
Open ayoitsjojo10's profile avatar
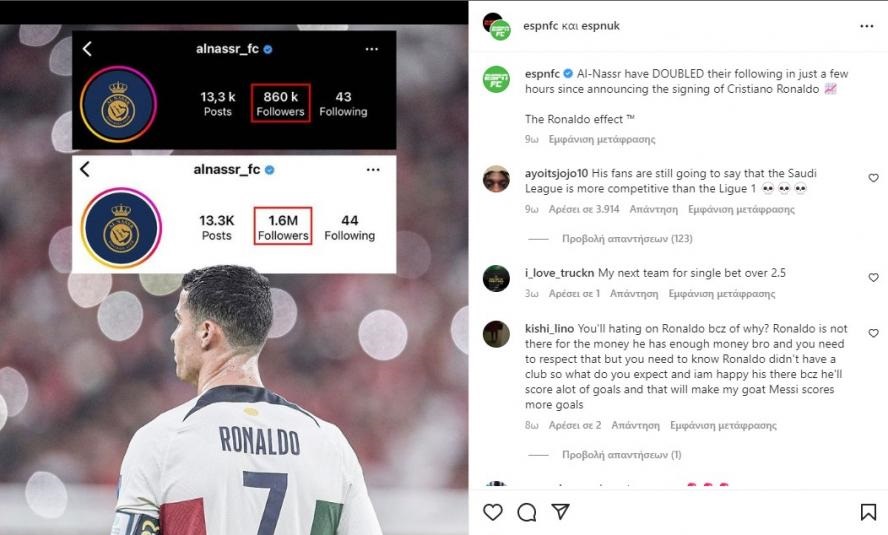[496, 179]
